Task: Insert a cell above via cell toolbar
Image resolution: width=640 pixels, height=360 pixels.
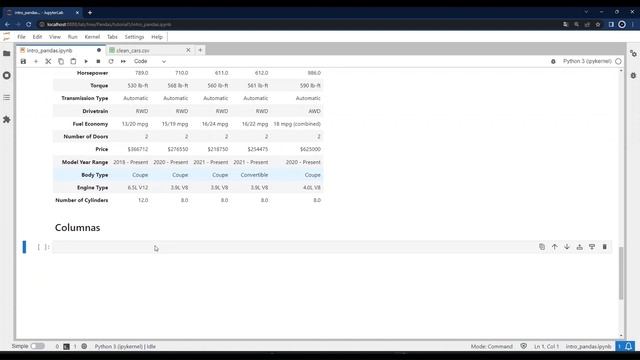Action: [x=580, y=247]
